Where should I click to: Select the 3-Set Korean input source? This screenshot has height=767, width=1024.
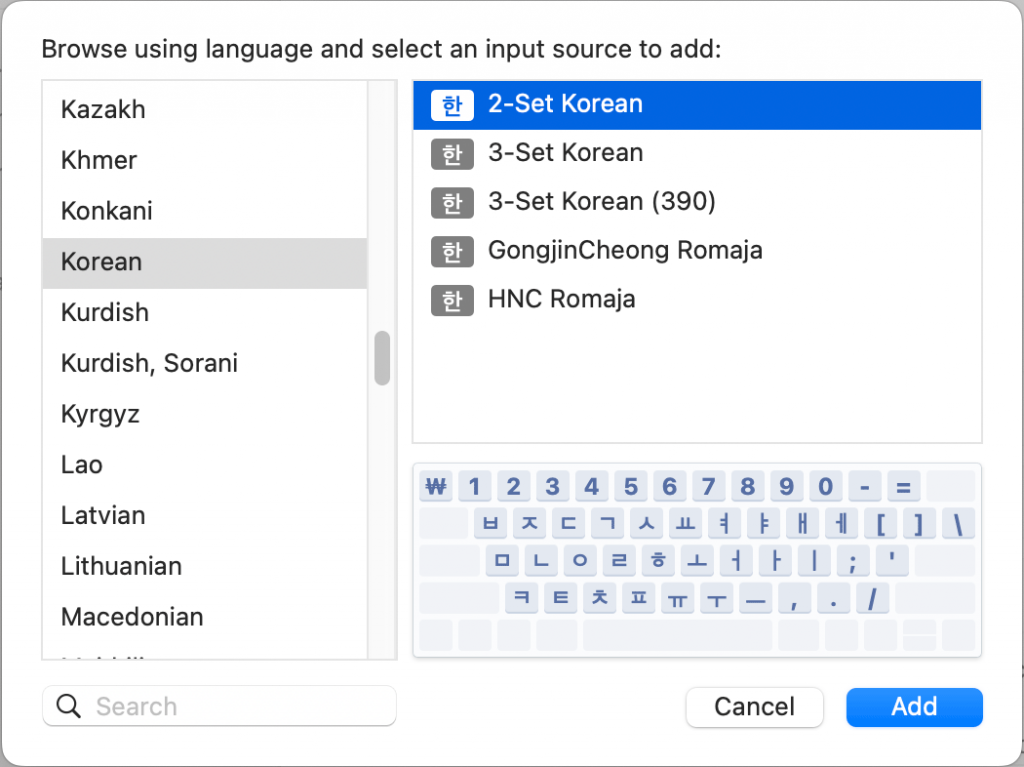click(x=697, y=154)
